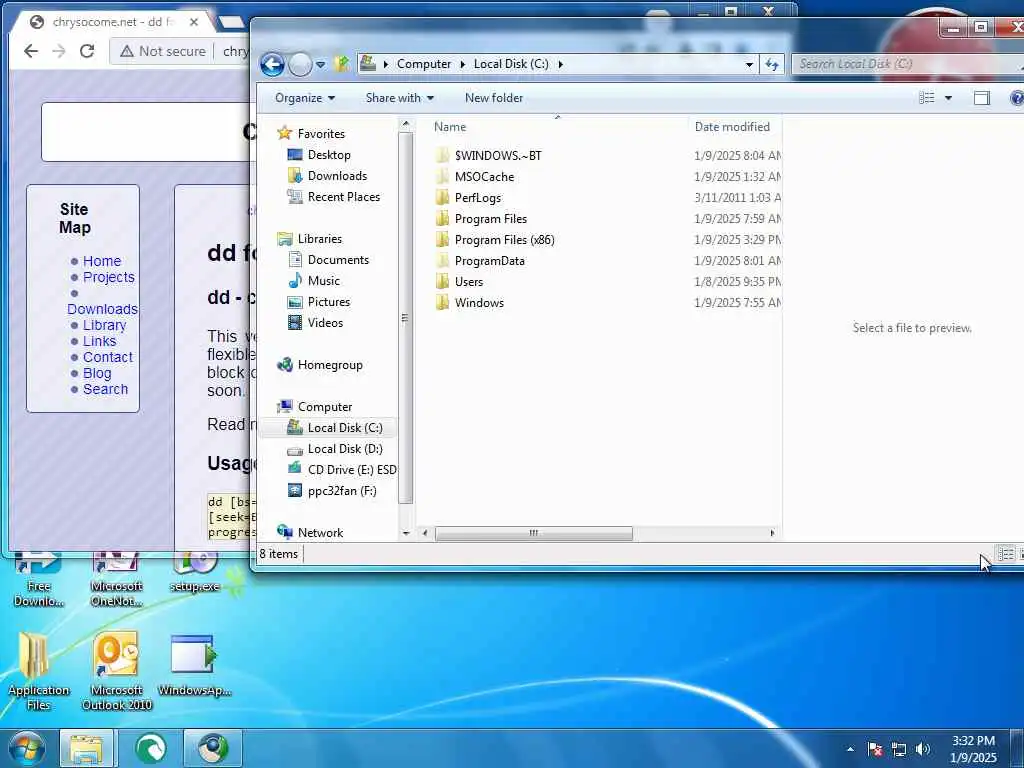Open Downloads in the Favorites list
The width and height of the screenshot is (1024, 768).
pyautogui.click(x=337, y=176)
